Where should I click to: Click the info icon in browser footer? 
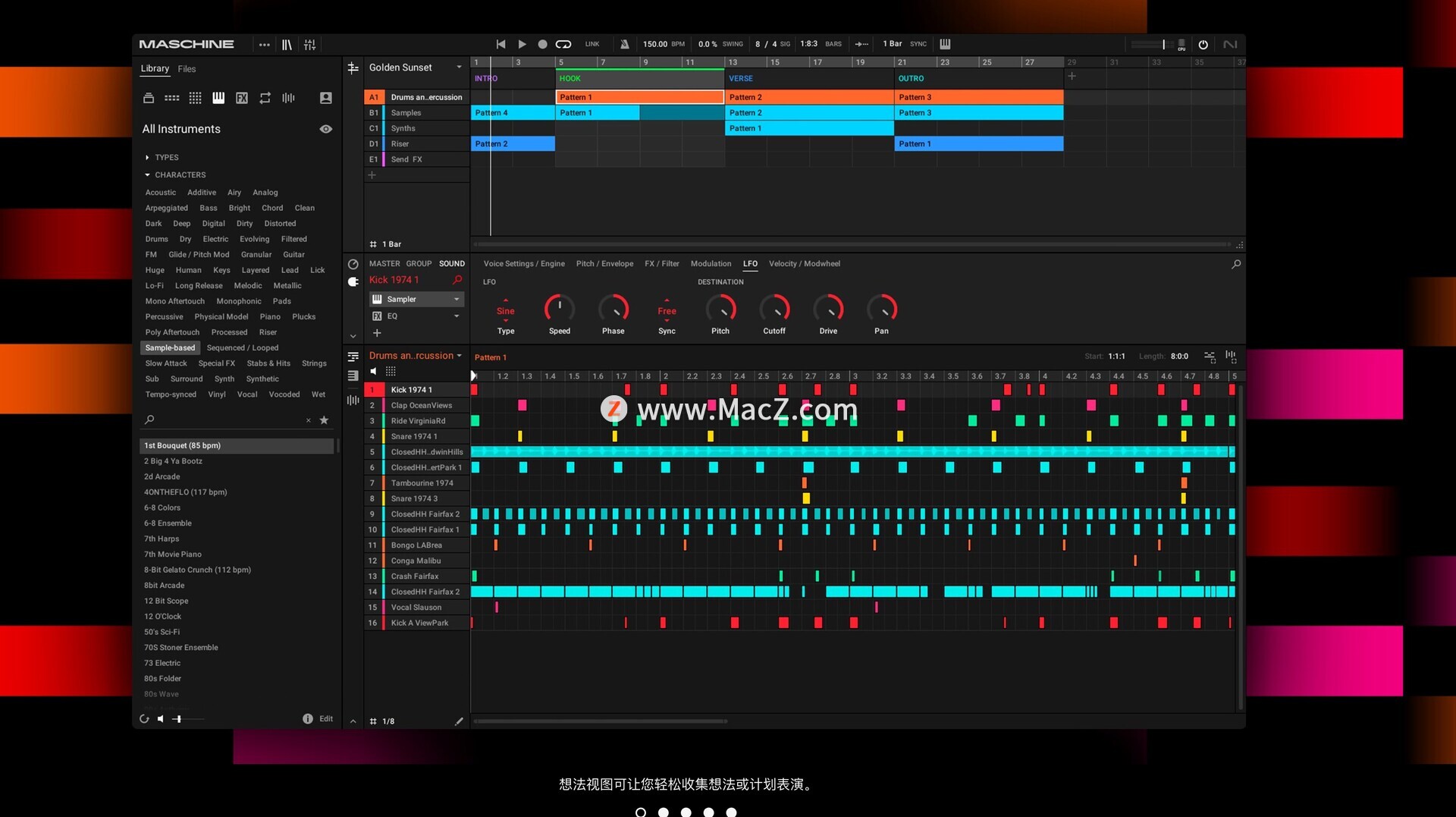pyautogui.click(x=308, y=719)
